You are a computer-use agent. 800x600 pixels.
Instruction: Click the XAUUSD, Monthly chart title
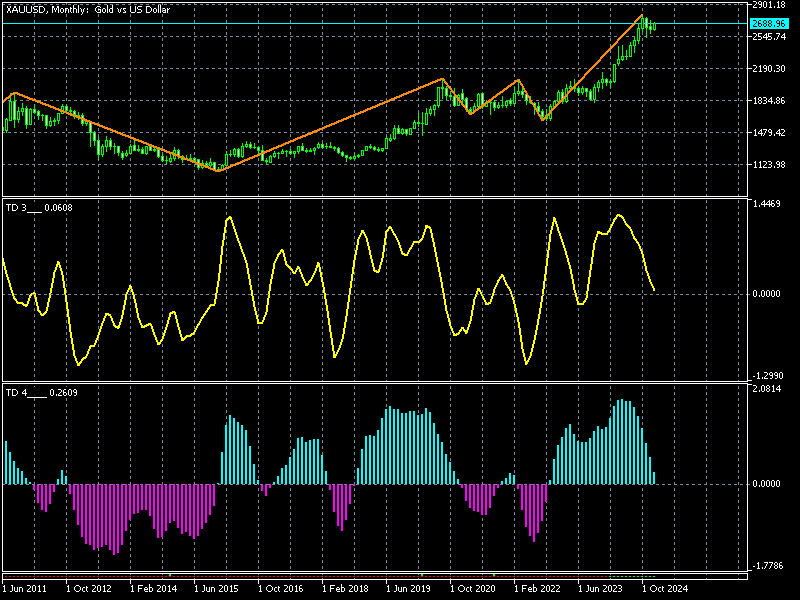88,10
